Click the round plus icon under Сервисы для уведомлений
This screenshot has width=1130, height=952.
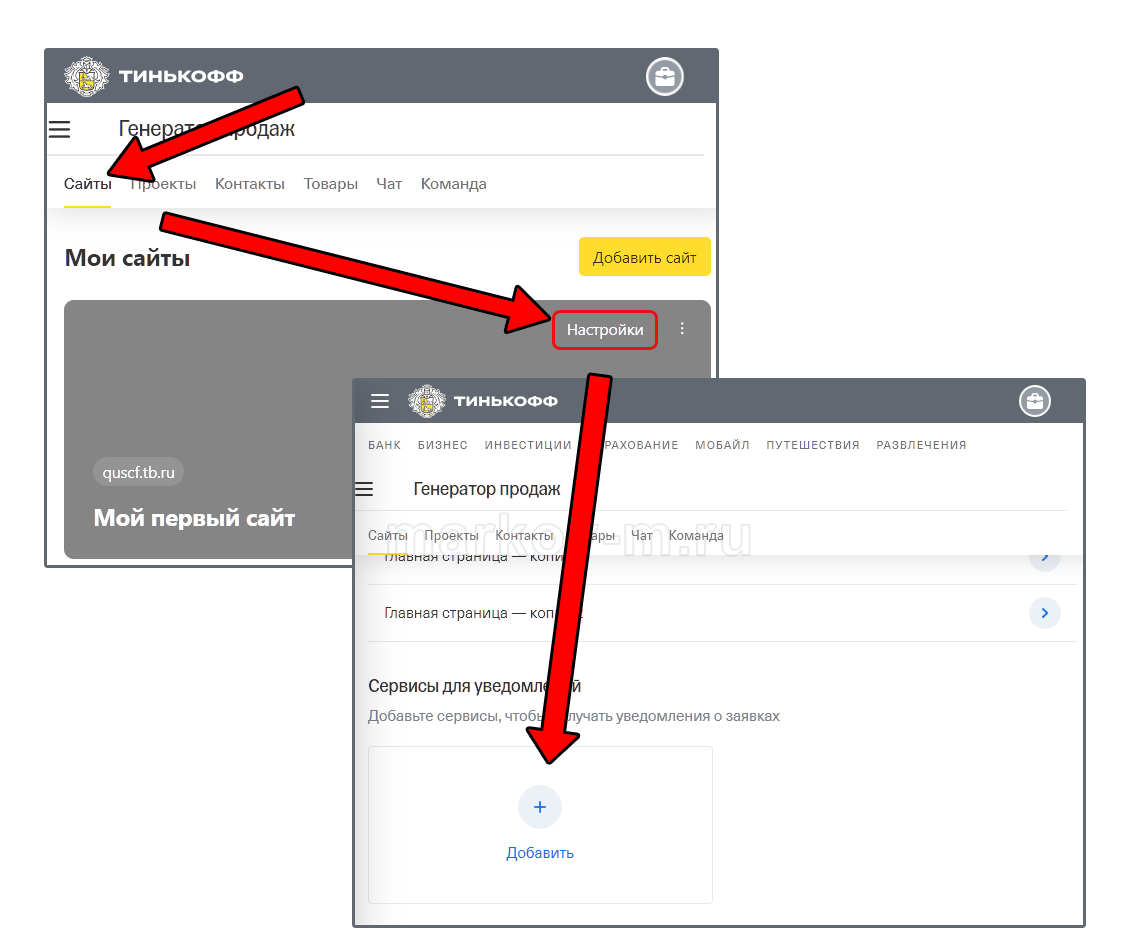click(540, 807)
